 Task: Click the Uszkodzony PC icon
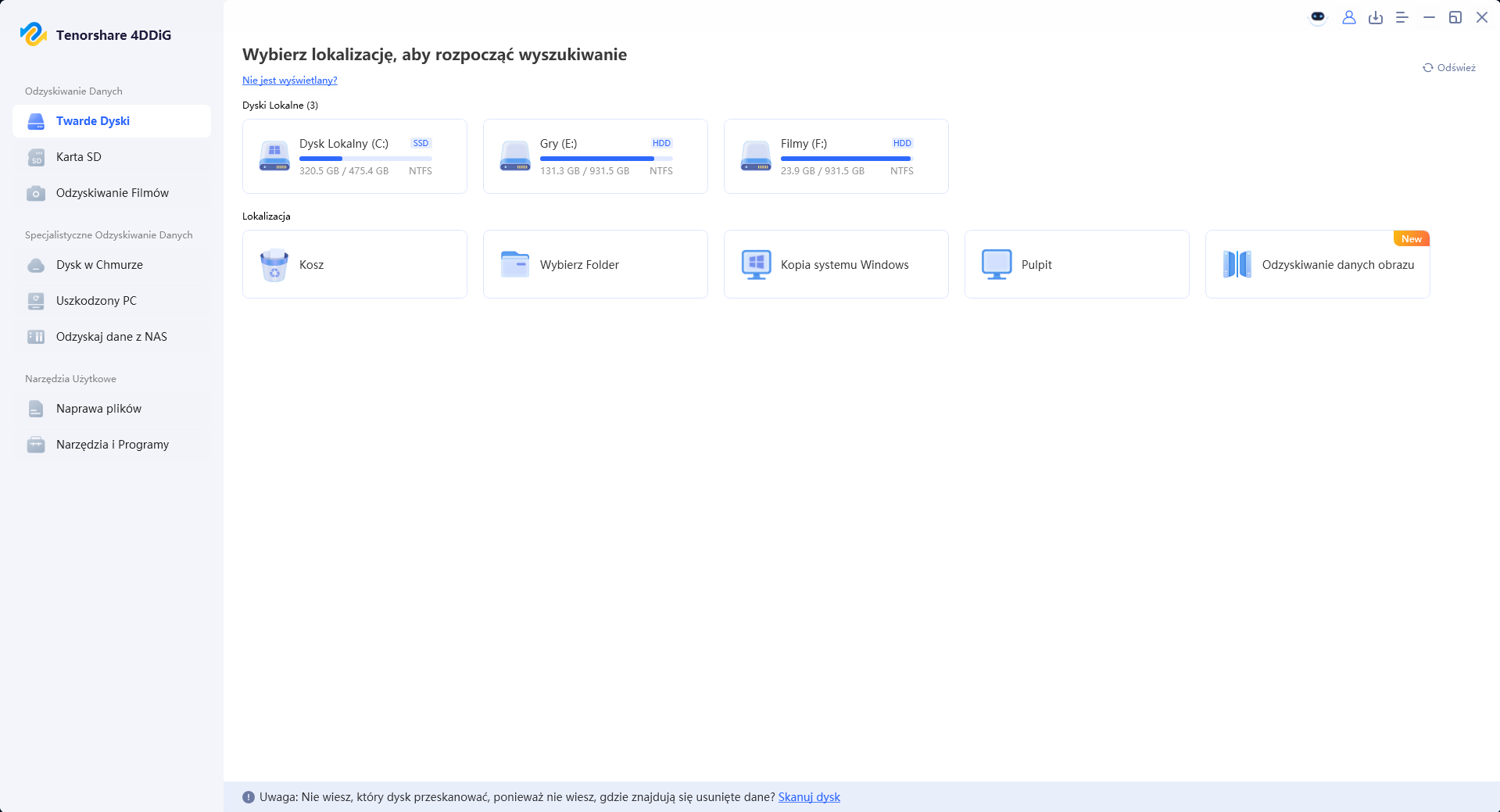click(x=36, y=301)
